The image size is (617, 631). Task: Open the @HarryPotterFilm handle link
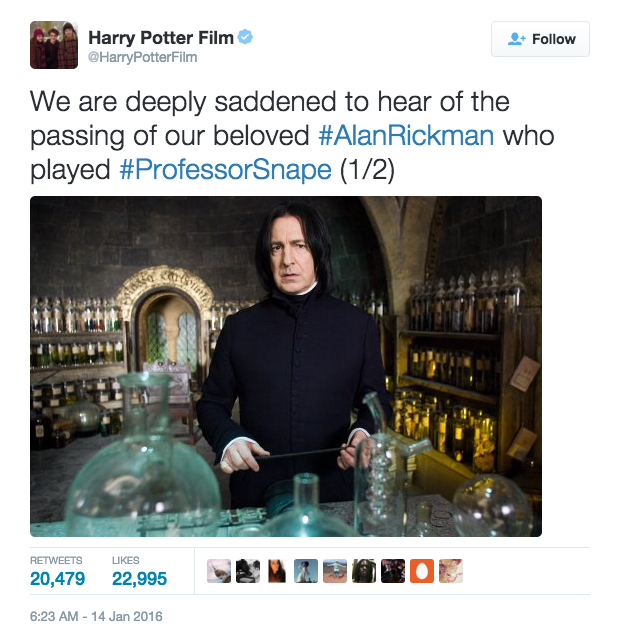(142, 57)
